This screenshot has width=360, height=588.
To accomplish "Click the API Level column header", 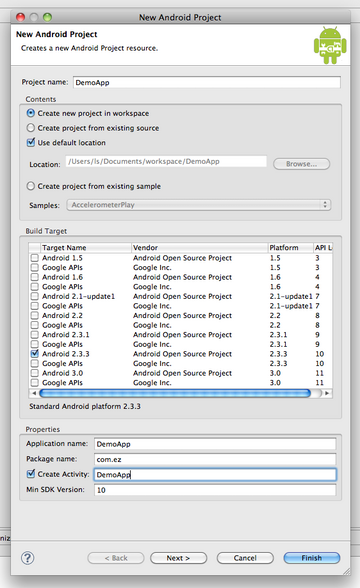I will point(323,248).
